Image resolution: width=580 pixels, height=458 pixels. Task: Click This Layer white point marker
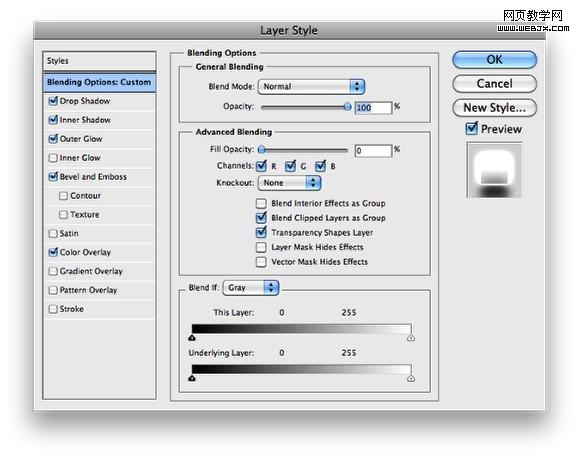[411, 337]
